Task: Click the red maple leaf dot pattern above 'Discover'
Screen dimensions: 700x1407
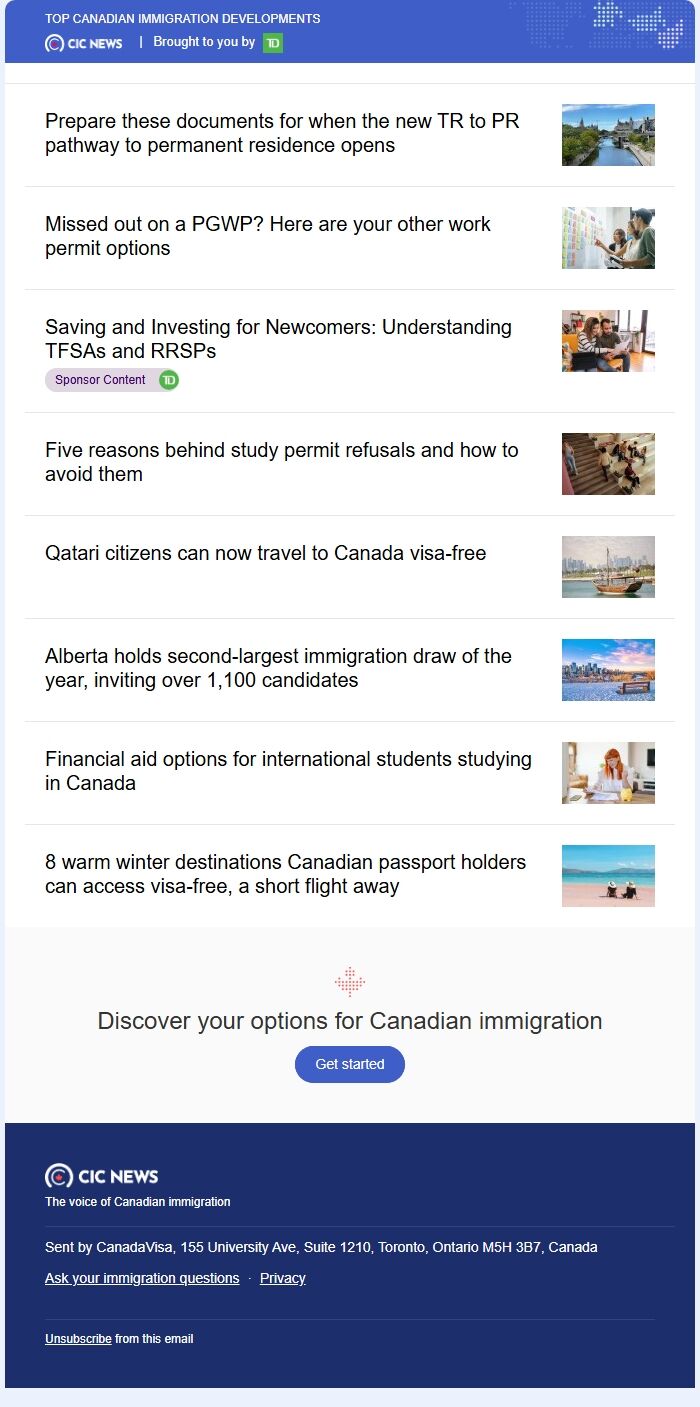Action: (x=350, y=981)
